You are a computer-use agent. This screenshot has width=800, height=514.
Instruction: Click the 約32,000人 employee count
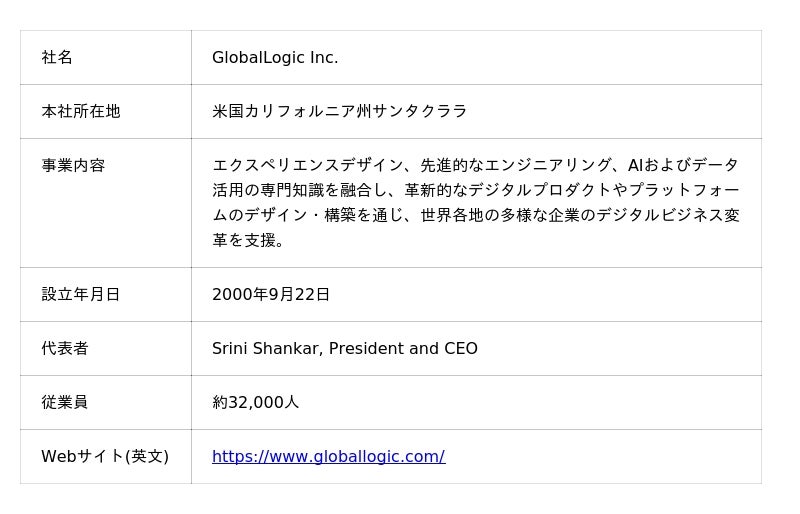pos(255,403)
